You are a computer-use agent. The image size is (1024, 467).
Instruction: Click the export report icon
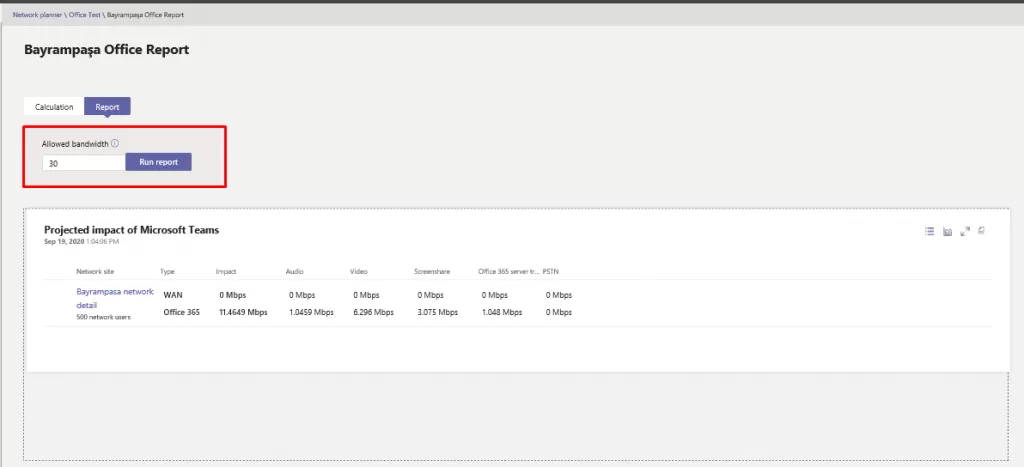point(981,231)
